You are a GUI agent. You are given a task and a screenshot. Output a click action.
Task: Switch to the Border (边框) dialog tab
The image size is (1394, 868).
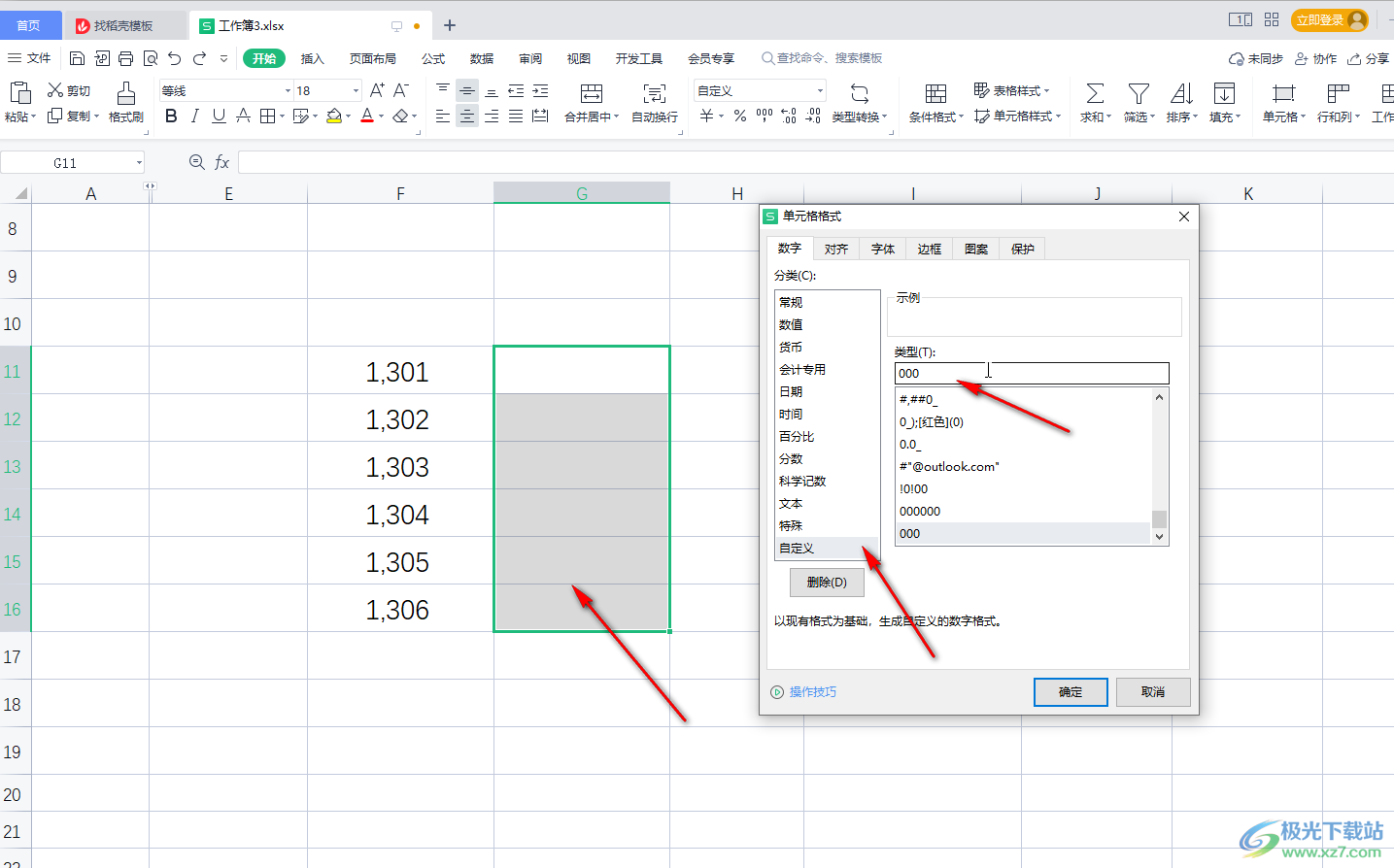tap(929, 249)
